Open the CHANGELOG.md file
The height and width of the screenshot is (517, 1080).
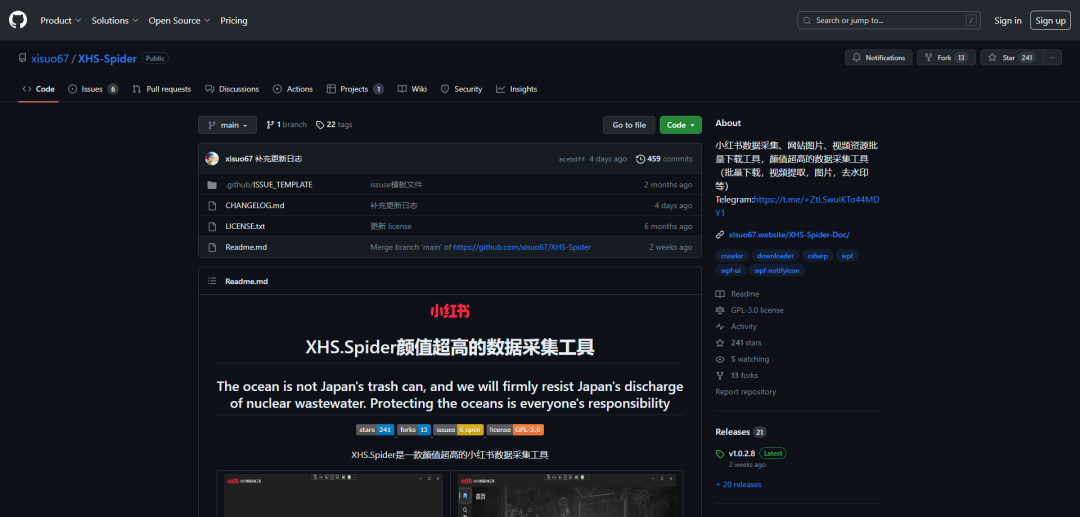[x=254, y=206]
